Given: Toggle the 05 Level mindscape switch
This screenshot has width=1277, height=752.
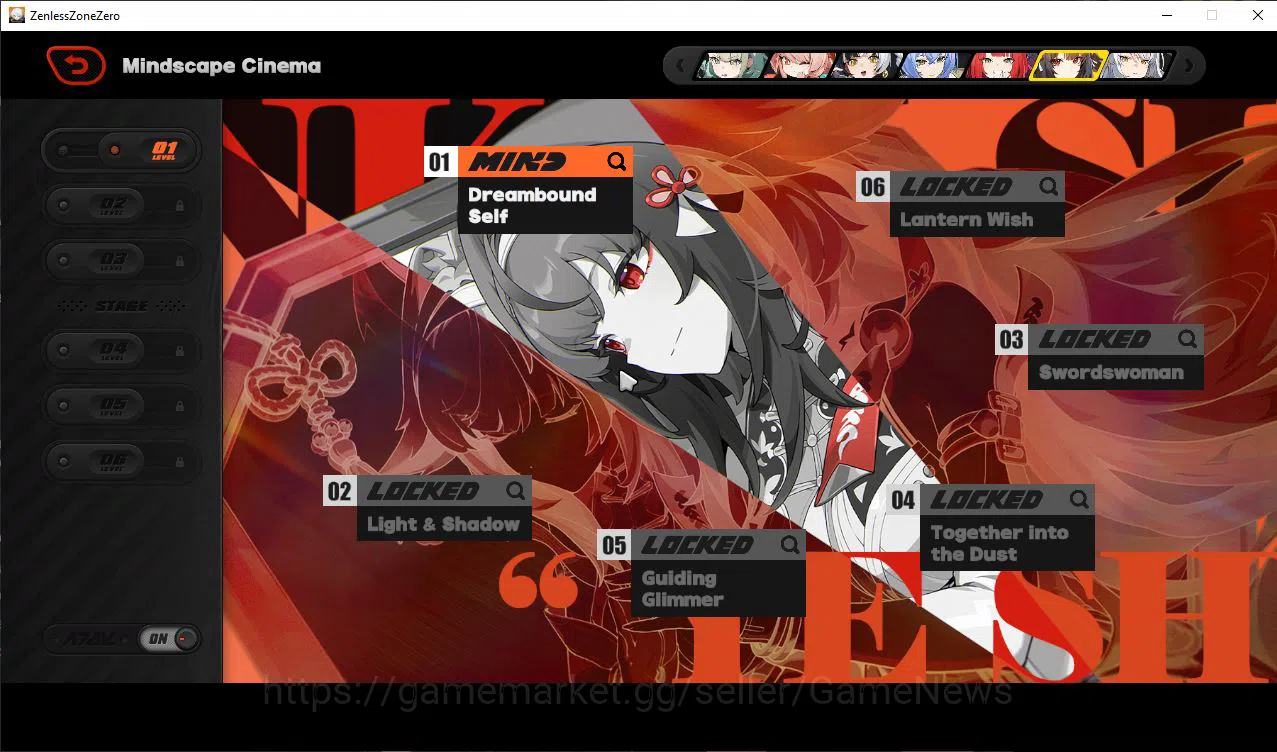Looking at the screenshot, I should tap(121, 407).
